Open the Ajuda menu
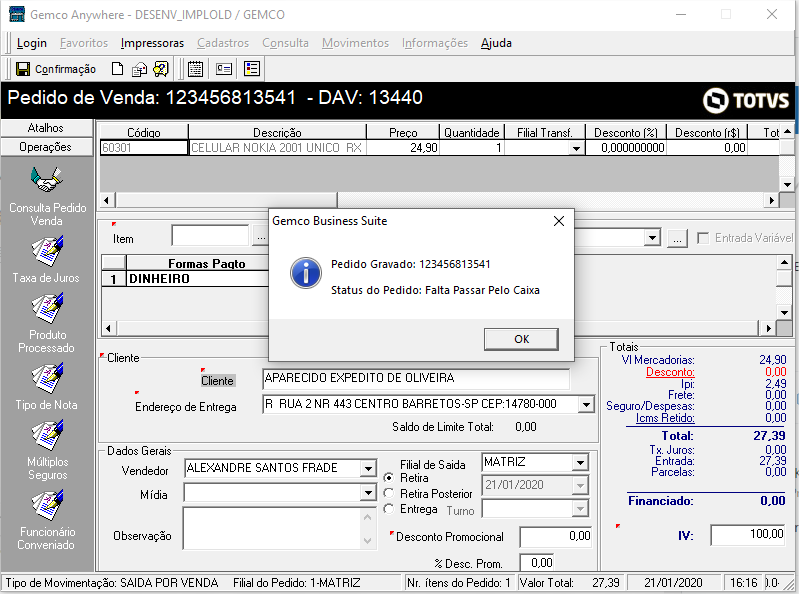Image resolution: width=799 pixels, height=594 pixels. coord(496,43)
